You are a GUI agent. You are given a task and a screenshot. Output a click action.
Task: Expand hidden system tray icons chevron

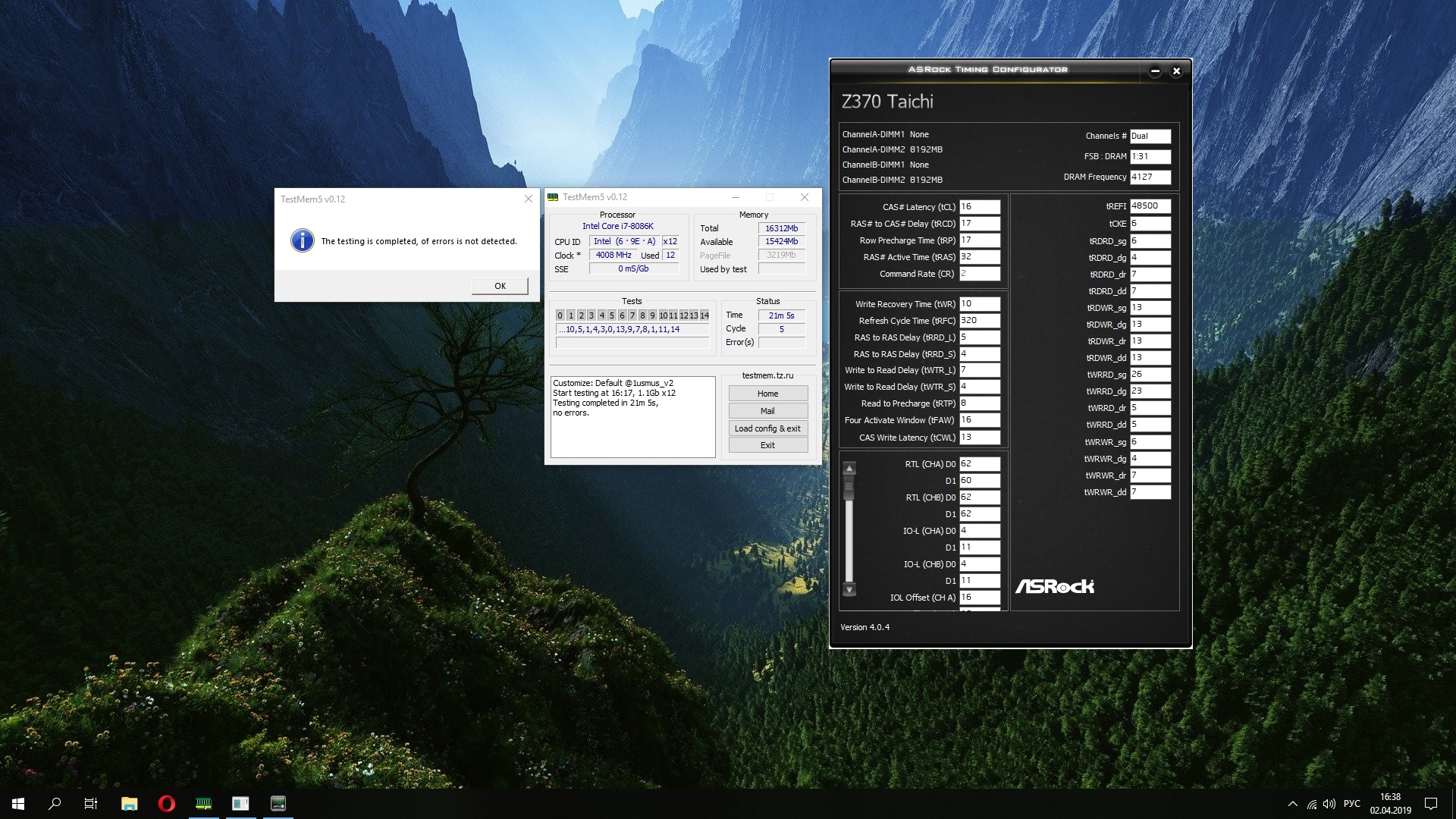click(1292, 804)
